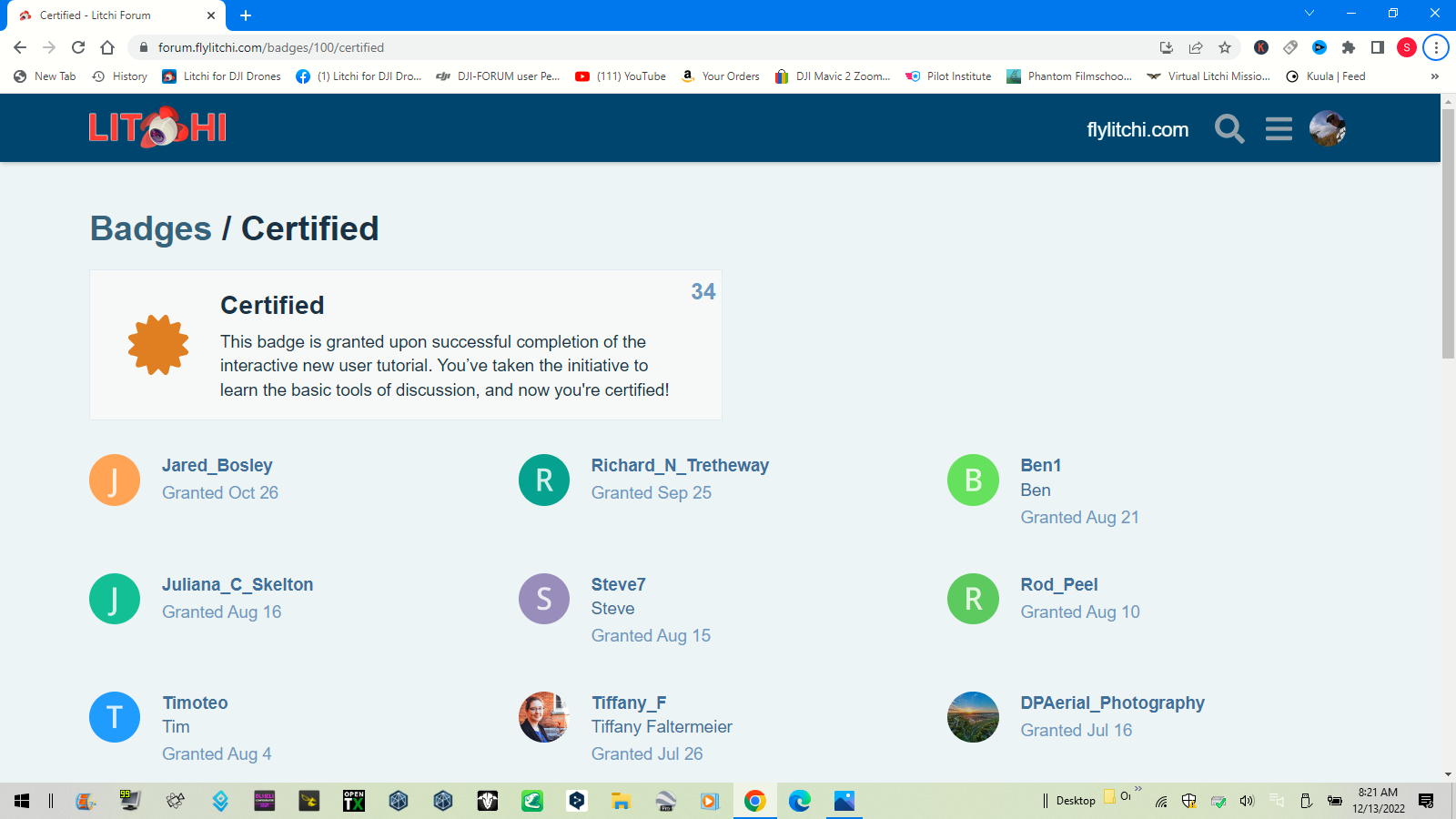
Task: Click Tiffany_F's profile picture
Action: (543, 717)
